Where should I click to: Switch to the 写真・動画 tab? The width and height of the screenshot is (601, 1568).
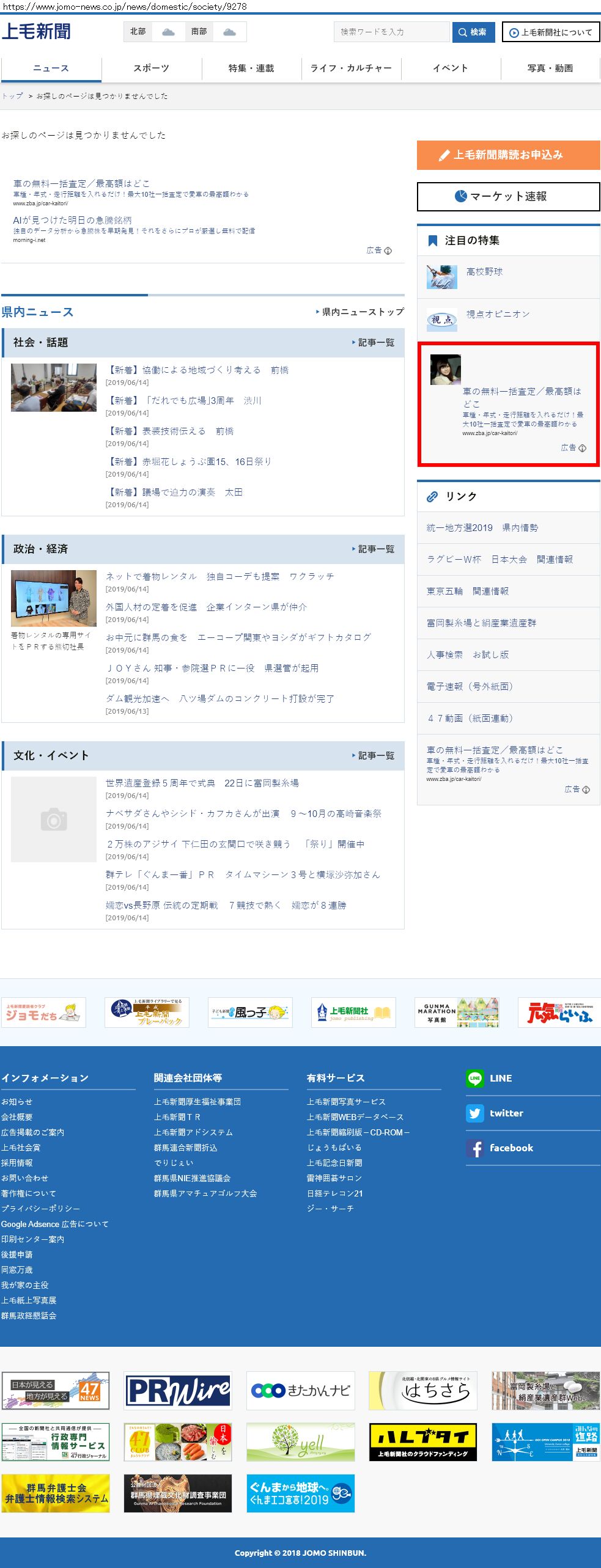click(550, 68)
